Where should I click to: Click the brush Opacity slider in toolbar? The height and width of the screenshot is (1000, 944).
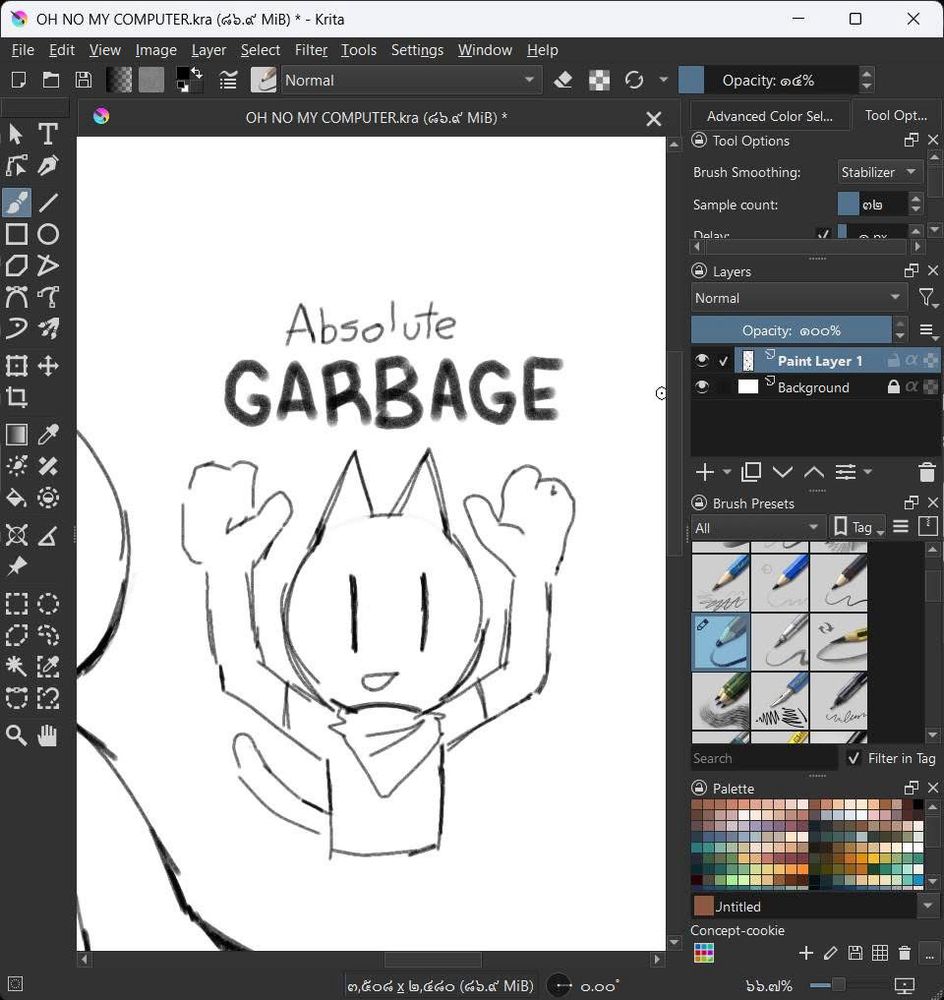click(769, 80)
